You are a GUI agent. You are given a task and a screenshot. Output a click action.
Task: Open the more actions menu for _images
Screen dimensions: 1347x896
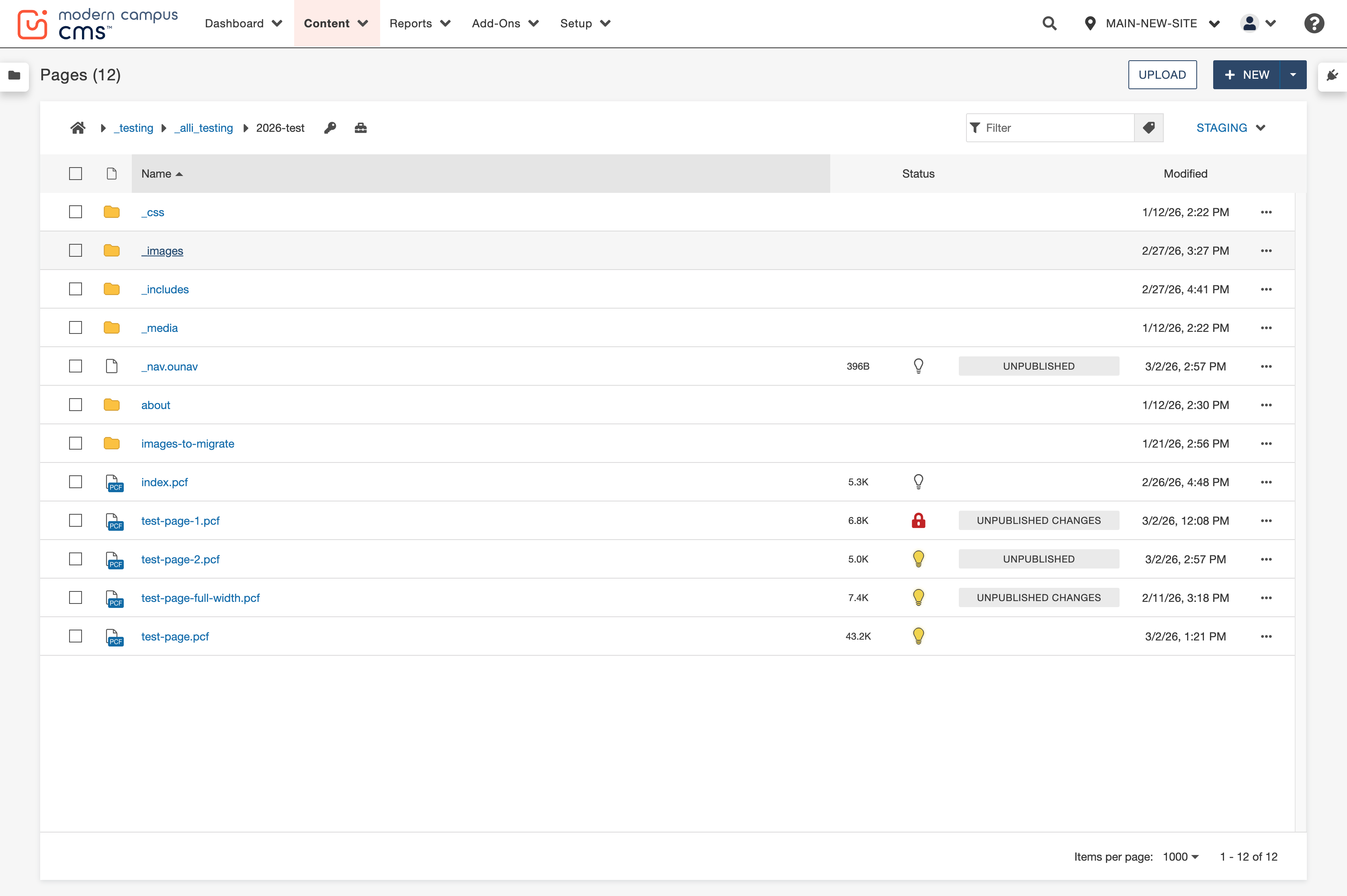click(1266, 251)
